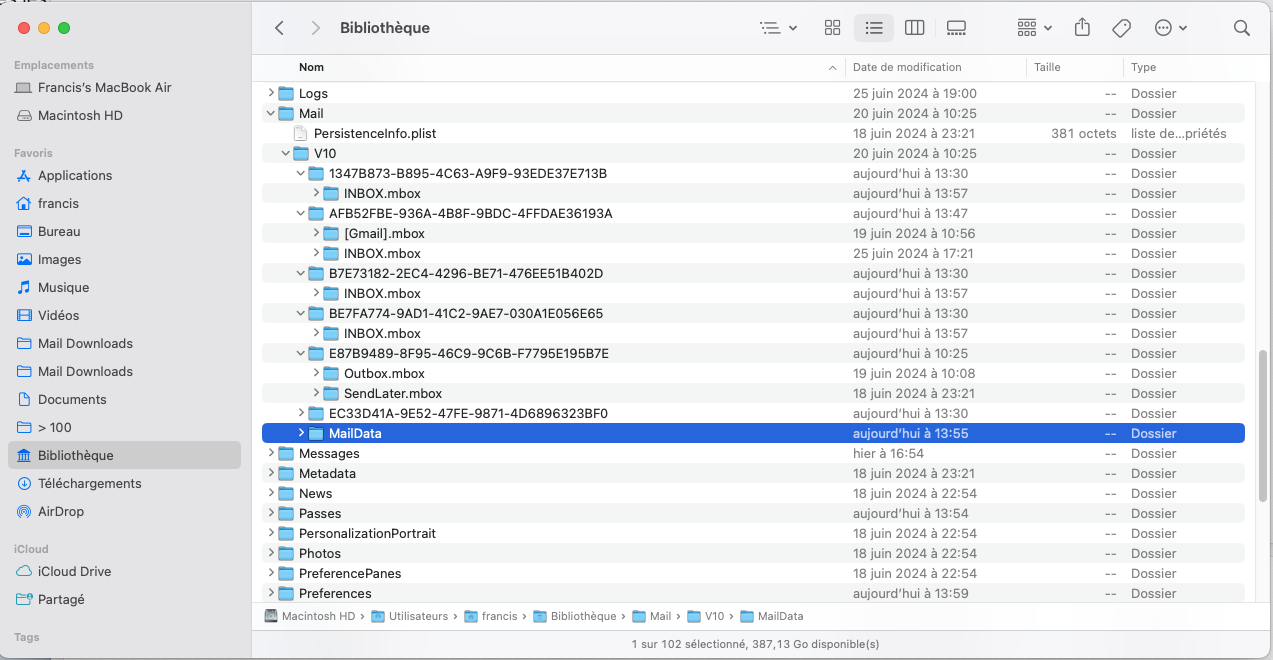Open Documents in the sidebar

click(72, 399)
